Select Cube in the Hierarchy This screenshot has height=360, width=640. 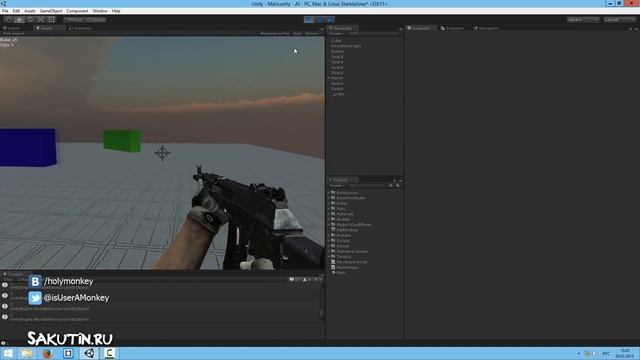coord(336,40)
